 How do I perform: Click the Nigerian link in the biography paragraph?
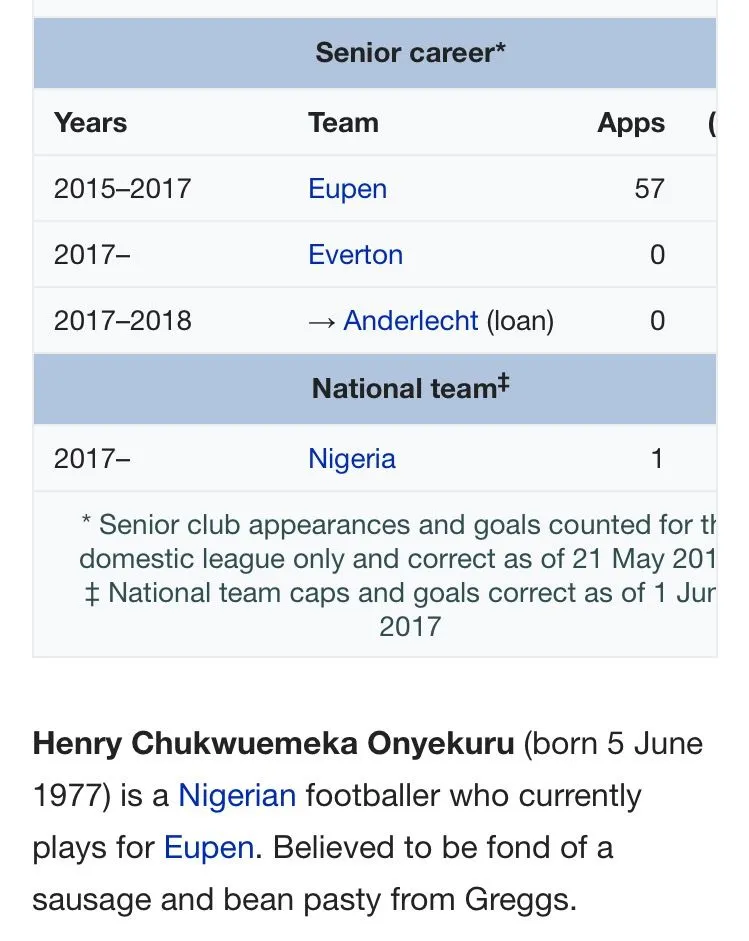pyautogui.click(x=237, y=796)
